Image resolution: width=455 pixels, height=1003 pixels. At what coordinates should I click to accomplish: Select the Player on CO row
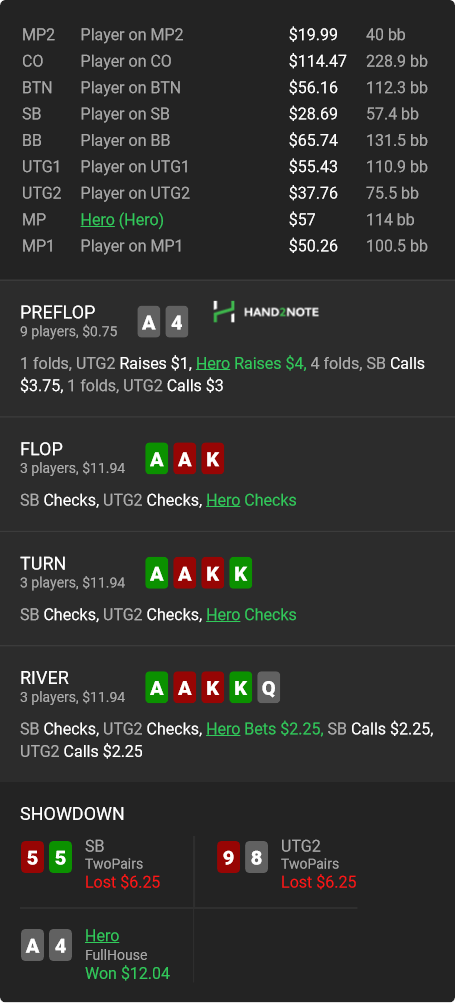click(227, 61)
